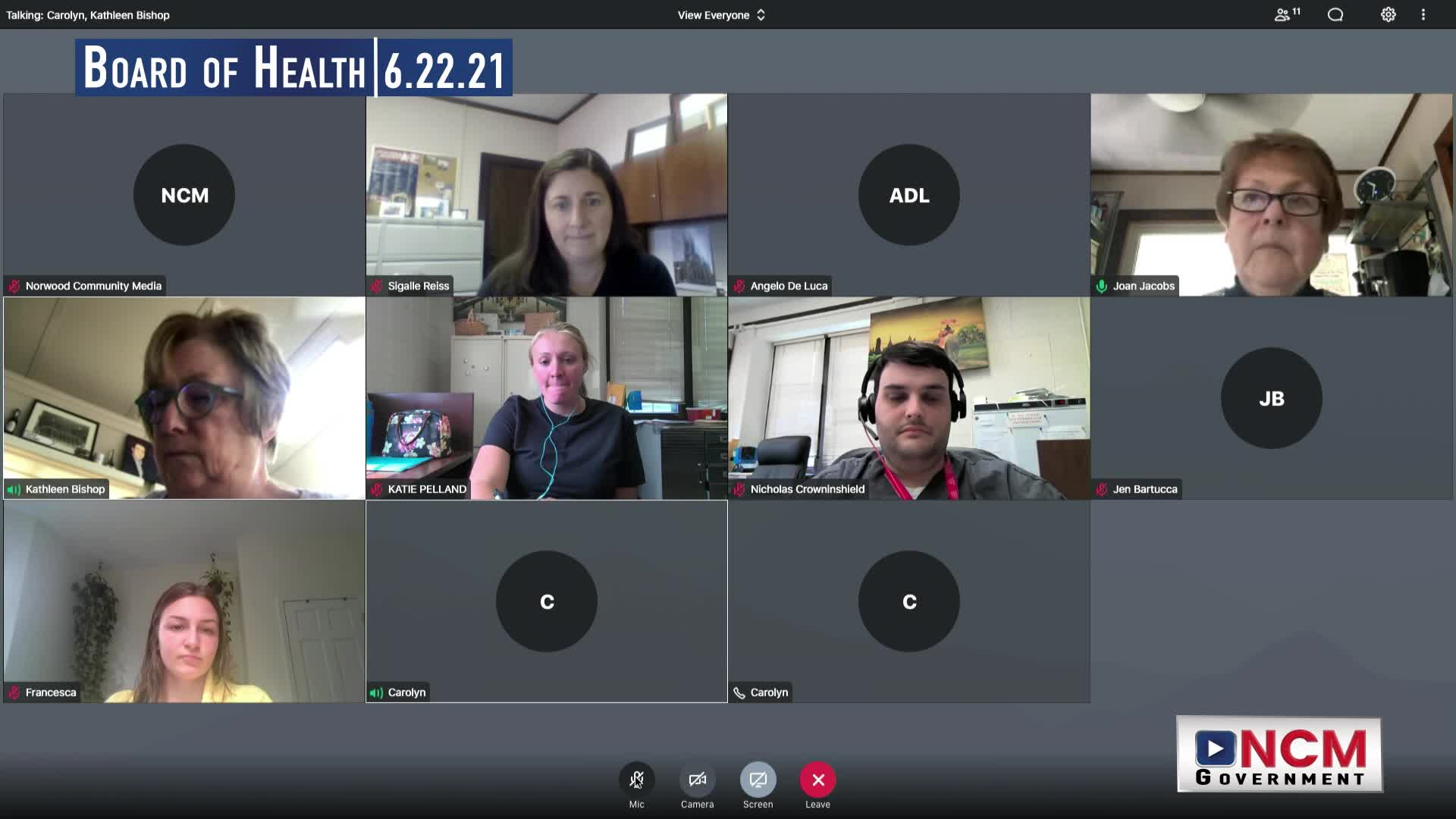Open the participants list icon
Screen dimensions: 1456x819
point(1286,14)
